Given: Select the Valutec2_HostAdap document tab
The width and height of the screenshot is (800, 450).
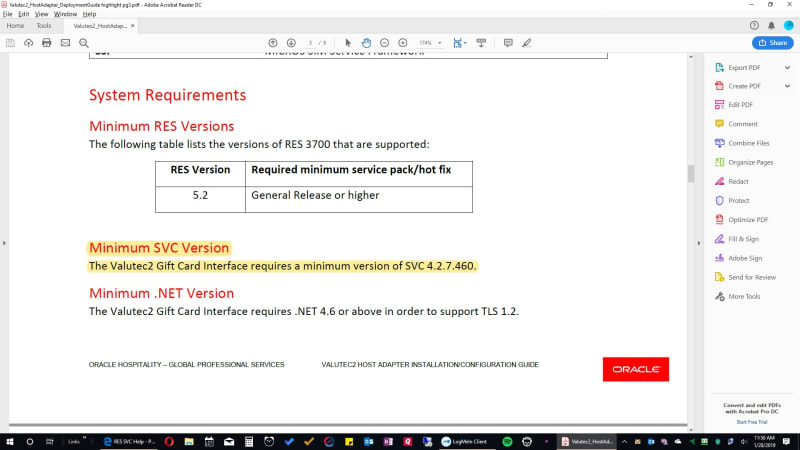Looking at the screenshot, I should pyautogui.click(x=100, y=26).
